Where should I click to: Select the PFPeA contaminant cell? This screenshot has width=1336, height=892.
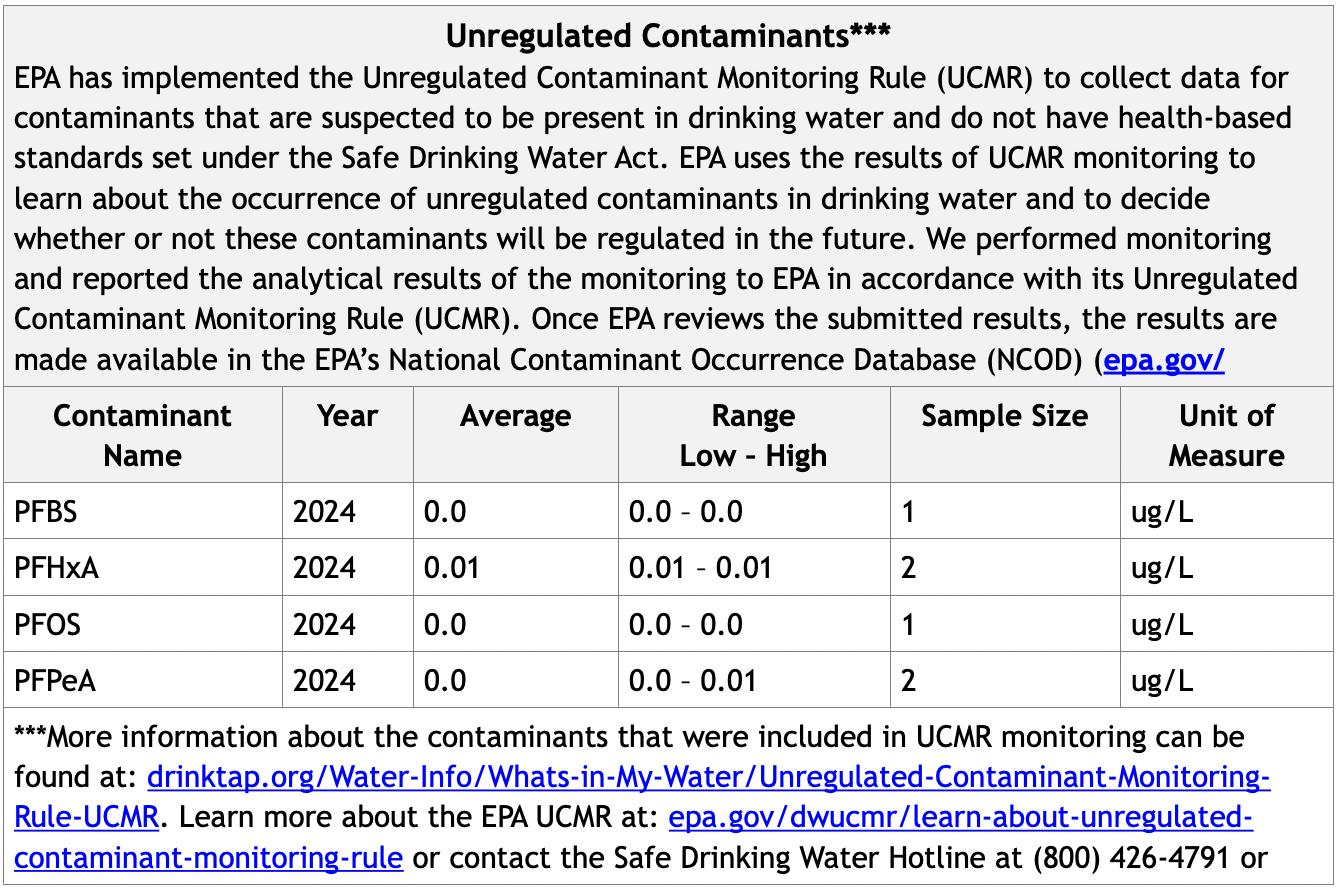[x=55, y=681]
